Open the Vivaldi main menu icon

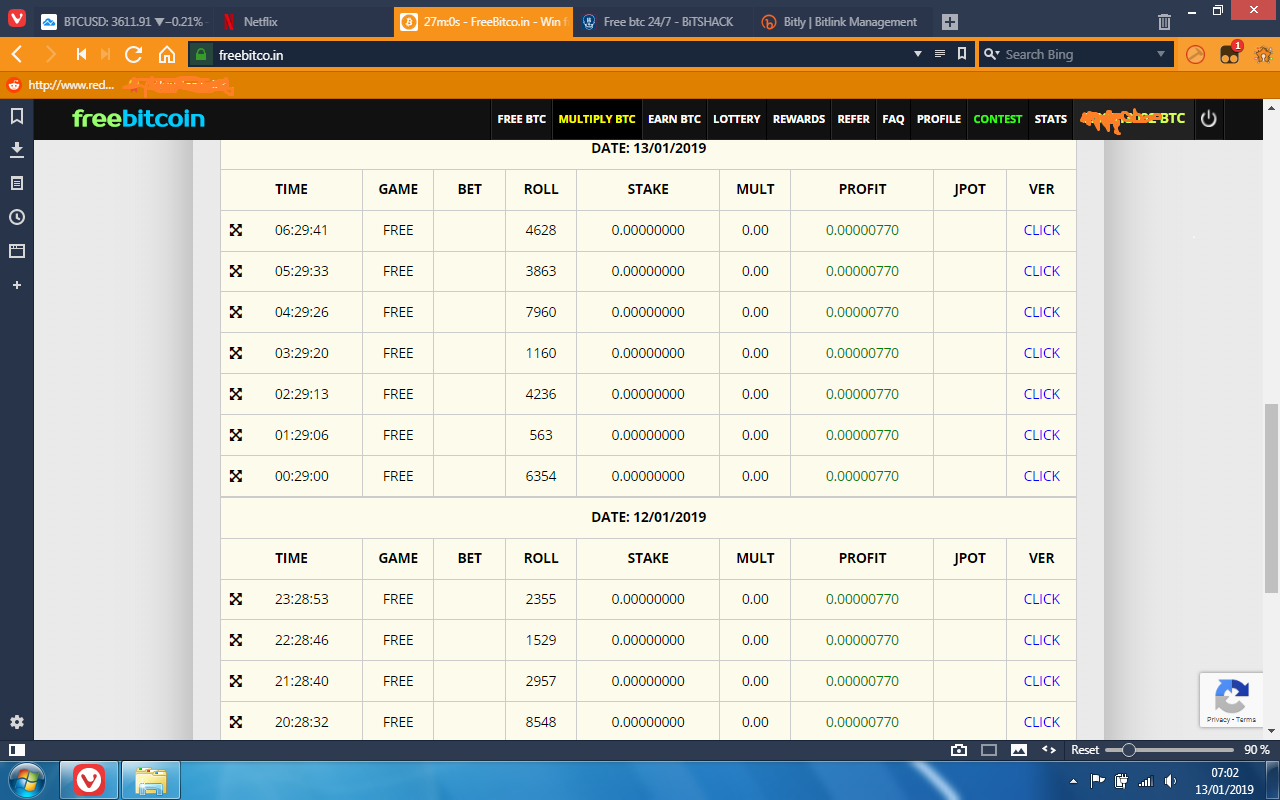tap(16, 19)
